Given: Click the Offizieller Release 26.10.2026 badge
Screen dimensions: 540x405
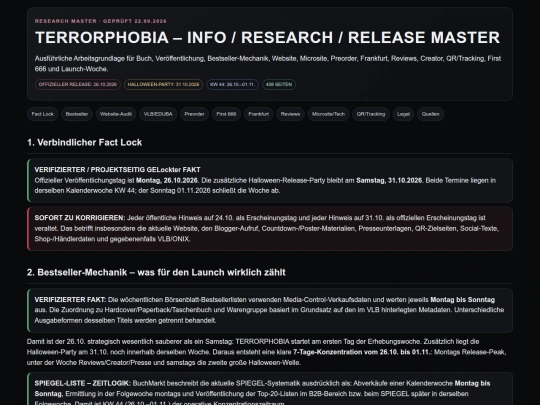Looking at the screenshot, I should tap(78, 84).
